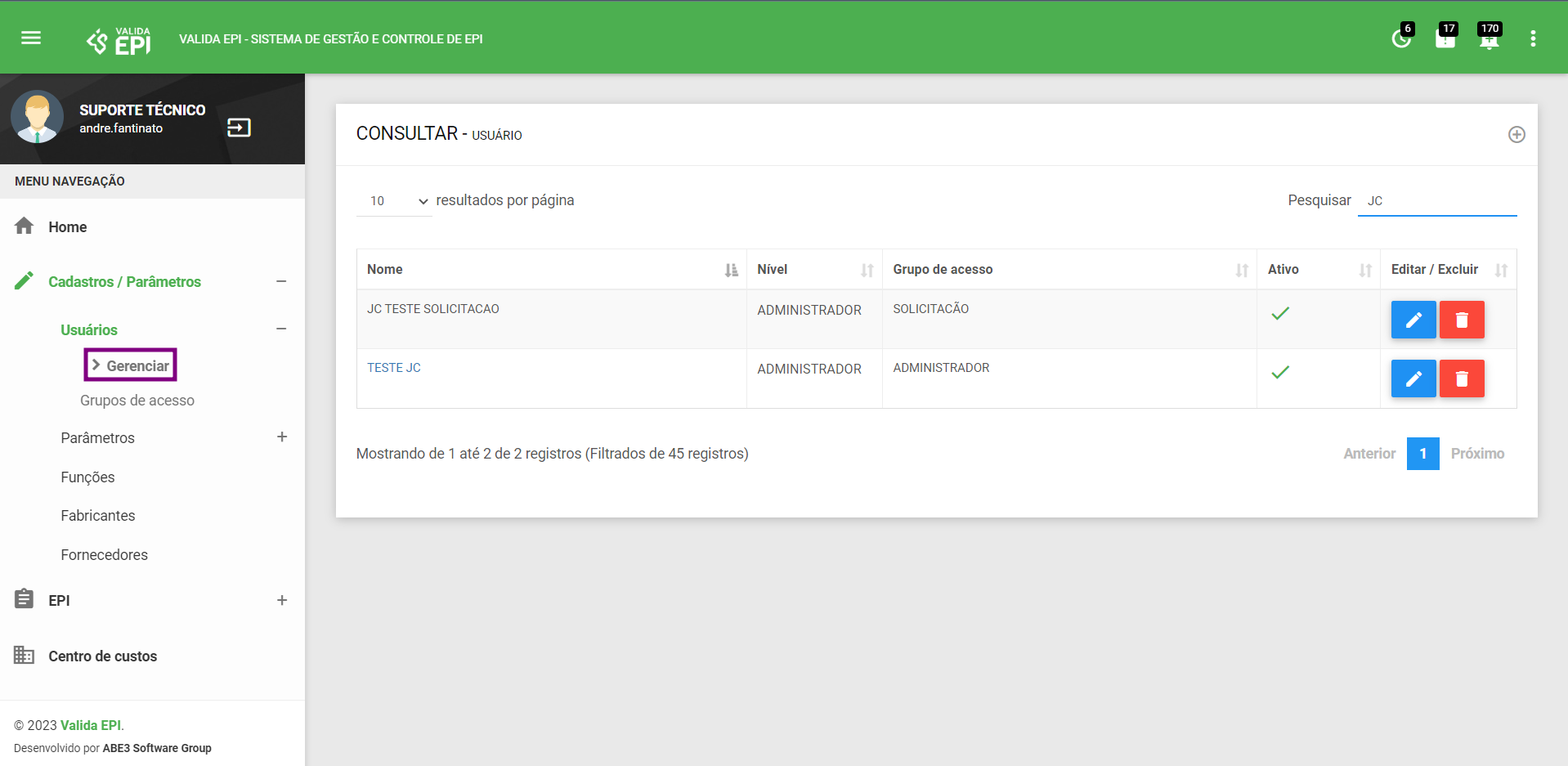Open the Valida EPI footer link
The image size is (1568, 766).
91,725
